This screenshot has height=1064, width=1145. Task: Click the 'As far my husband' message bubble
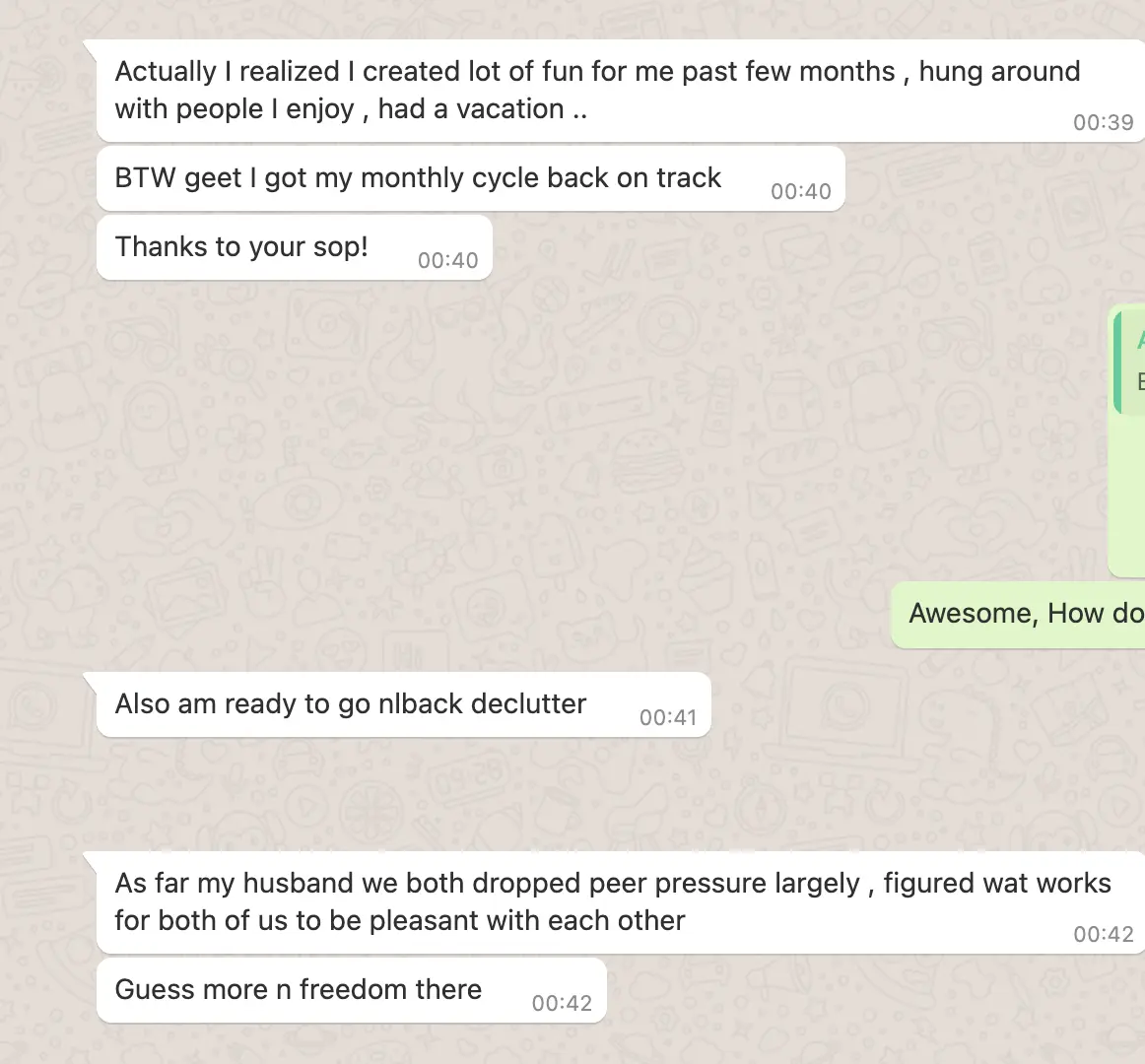coord(620,902)
